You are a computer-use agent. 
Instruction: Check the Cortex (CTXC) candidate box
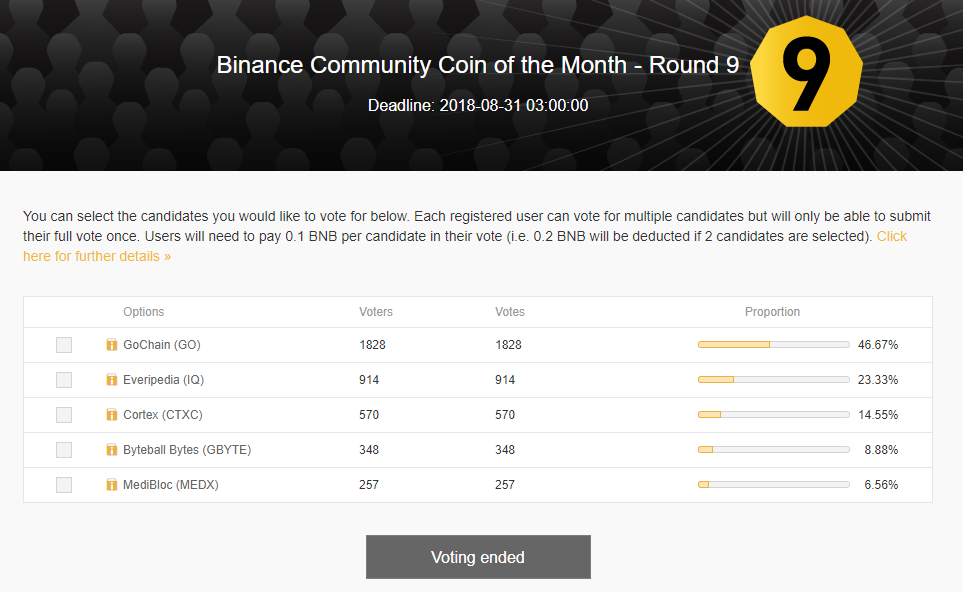[x=64, y=415]
